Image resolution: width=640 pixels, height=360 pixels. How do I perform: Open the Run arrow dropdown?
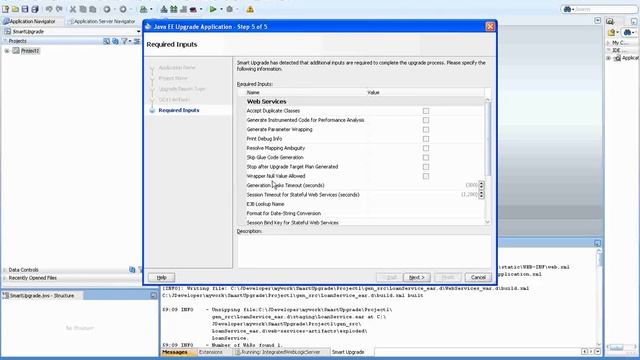pos(221,9)
